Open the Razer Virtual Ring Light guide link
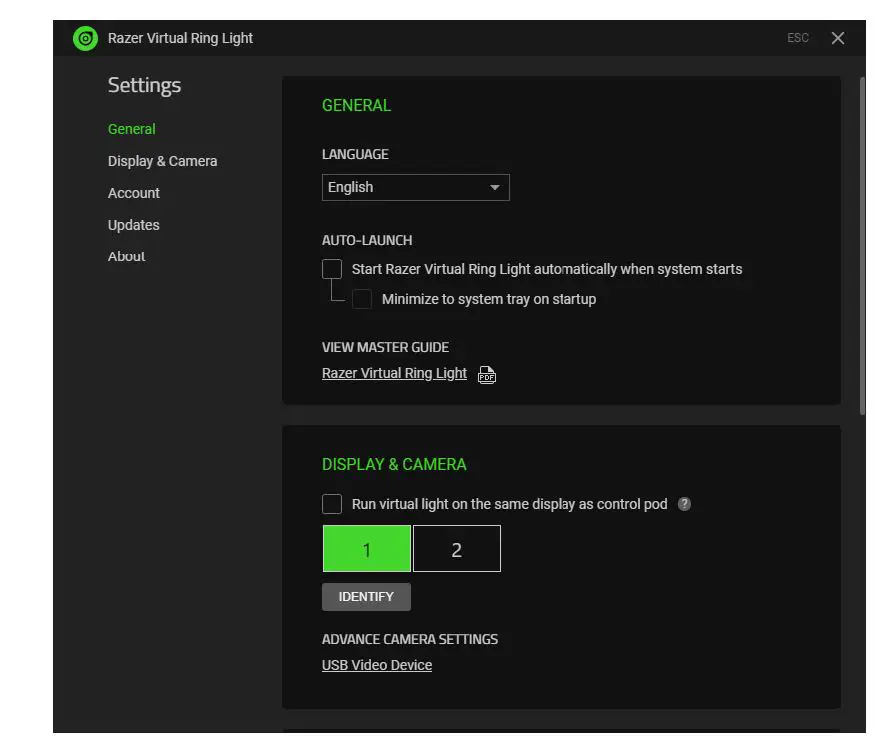The image size is (886, 744). click(394, 373)
